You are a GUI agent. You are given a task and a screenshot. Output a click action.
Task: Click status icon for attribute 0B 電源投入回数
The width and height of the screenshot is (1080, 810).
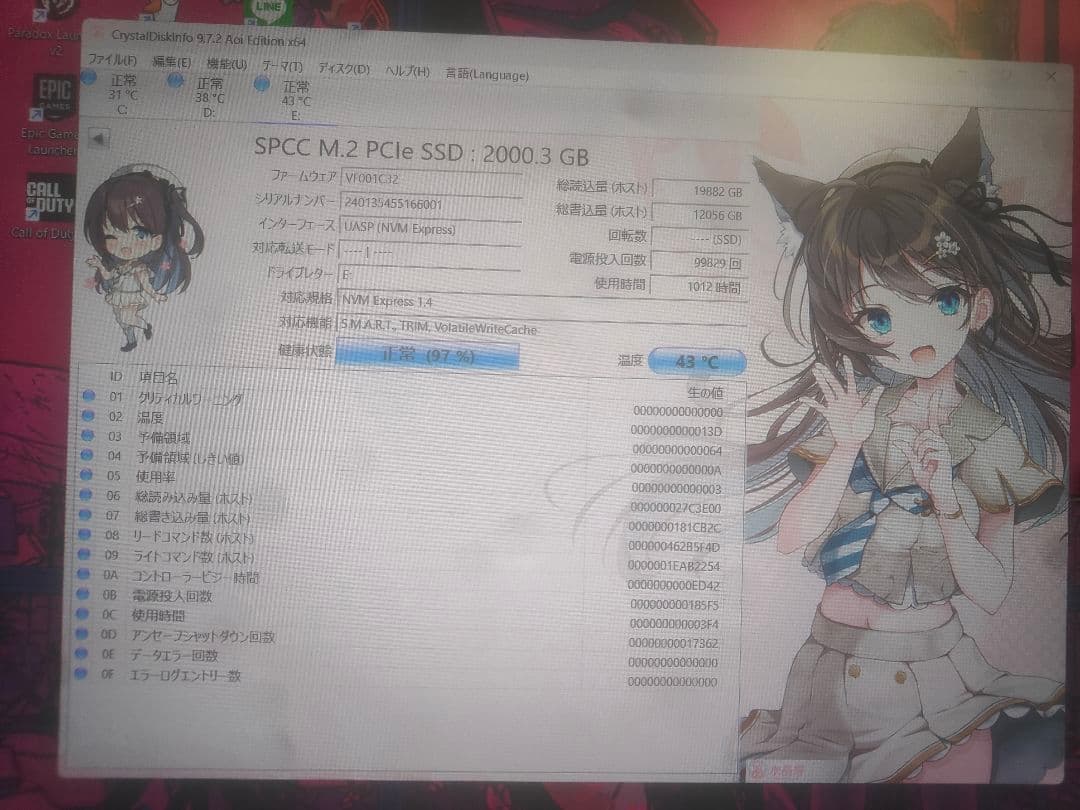[x=83, y=593]
